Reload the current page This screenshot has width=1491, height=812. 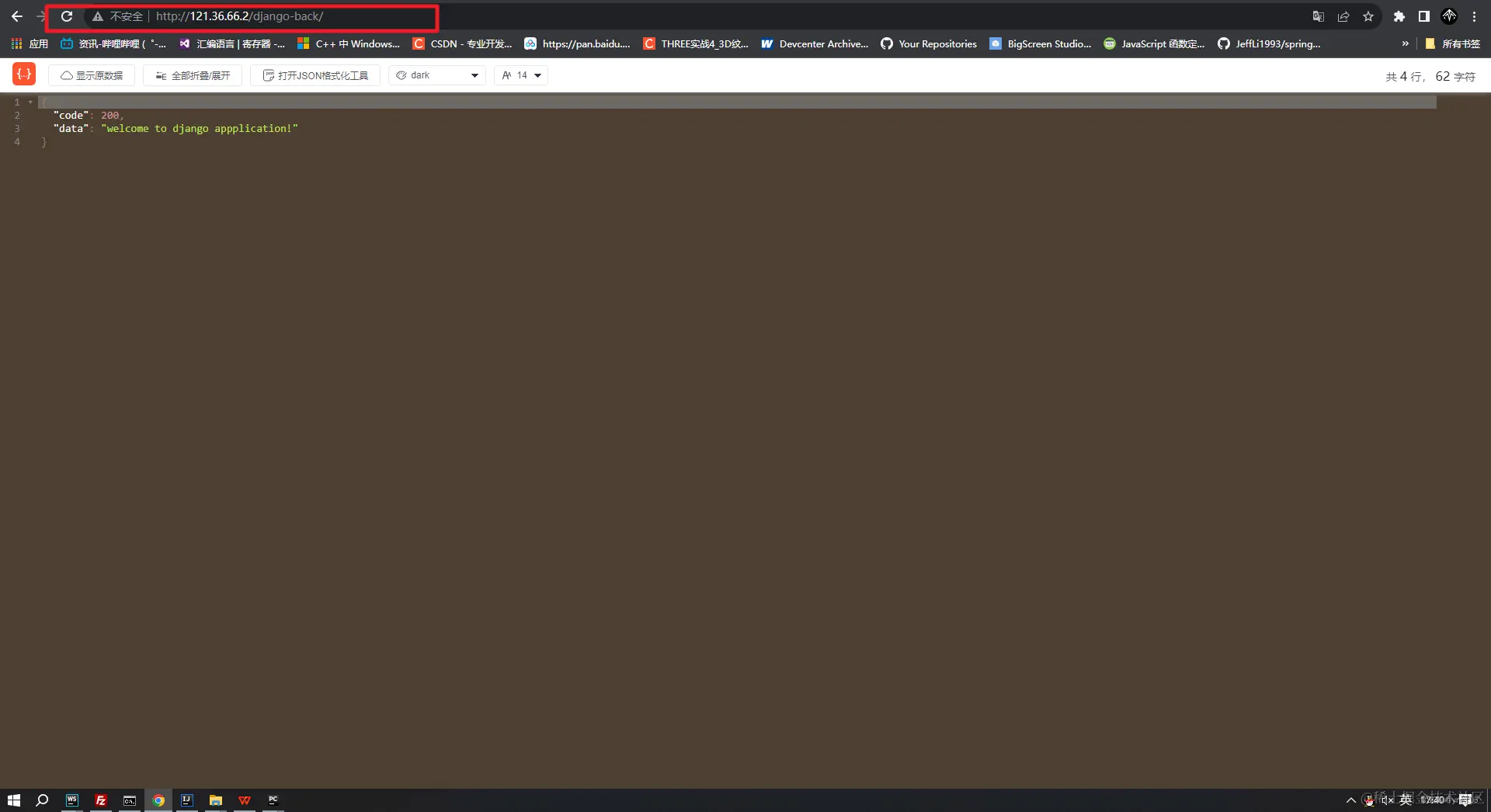pyautogui.click(x=67, y=16)
